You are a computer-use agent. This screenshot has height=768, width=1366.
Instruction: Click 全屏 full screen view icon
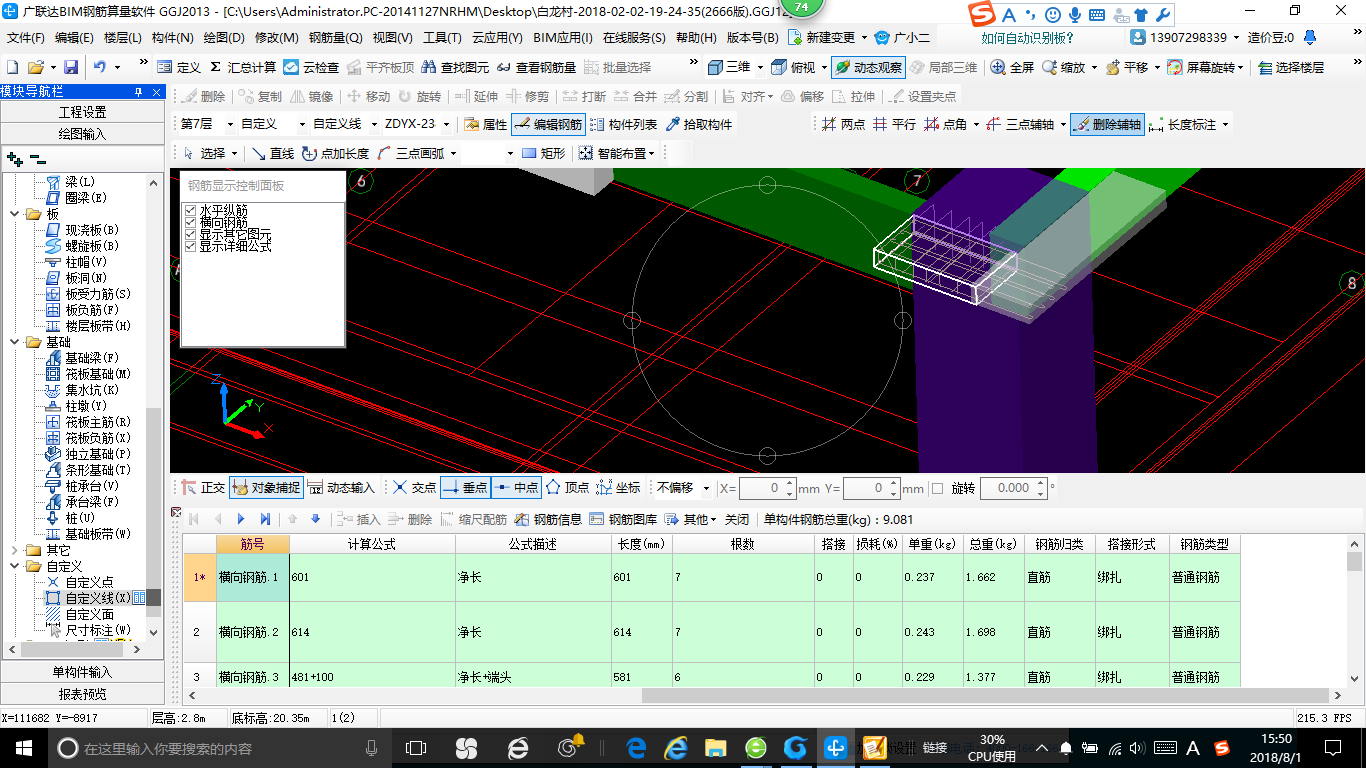coord(1012,67)
